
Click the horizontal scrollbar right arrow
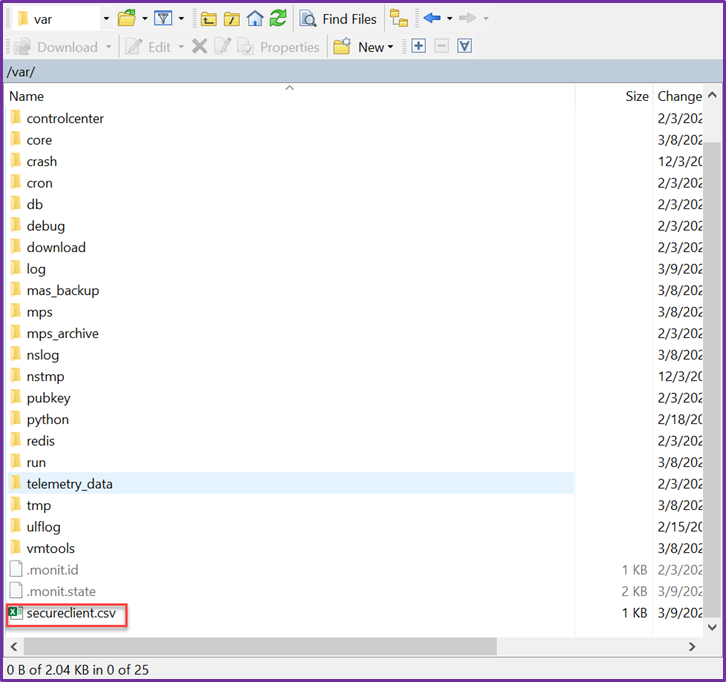point(692,646)
